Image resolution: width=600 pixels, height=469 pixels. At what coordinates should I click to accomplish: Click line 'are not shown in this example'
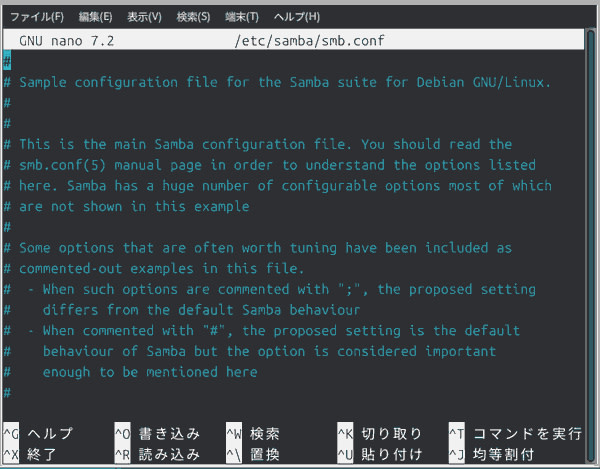[126, 207]
